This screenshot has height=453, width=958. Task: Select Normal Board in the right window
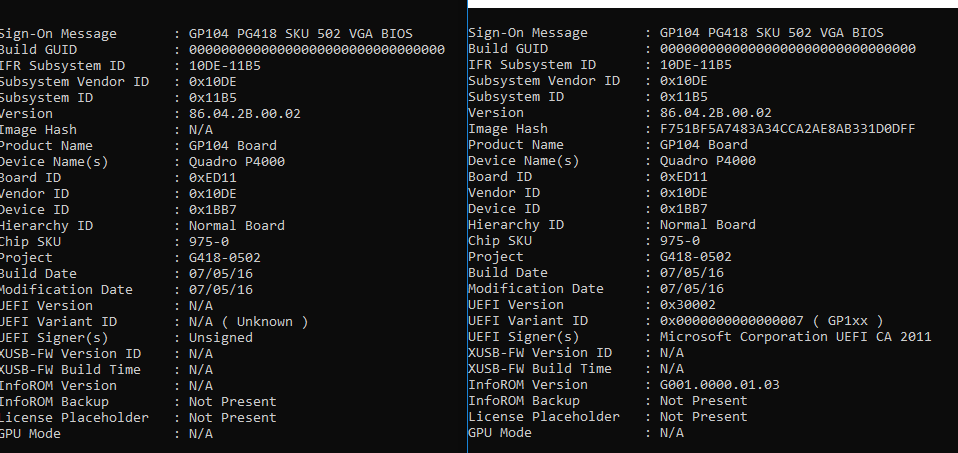(708, 225)
